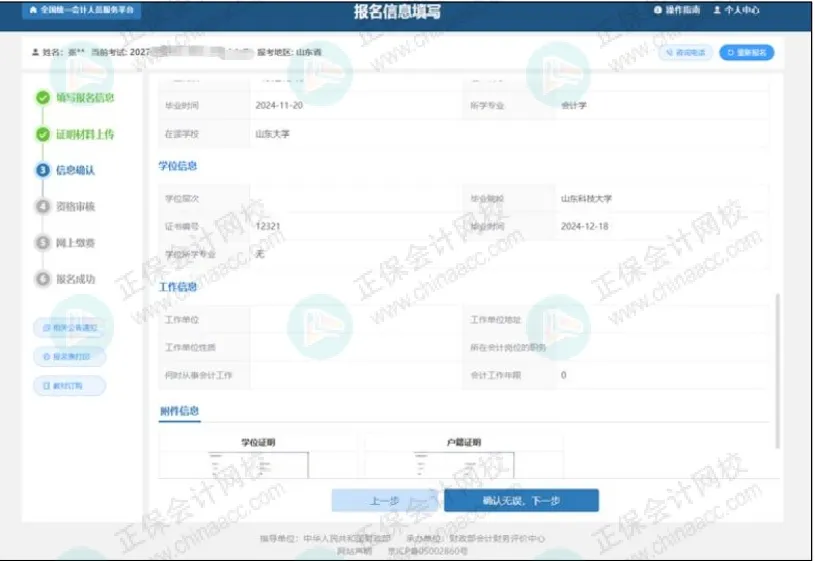Click the 咨询电话 button

point(685,53)
